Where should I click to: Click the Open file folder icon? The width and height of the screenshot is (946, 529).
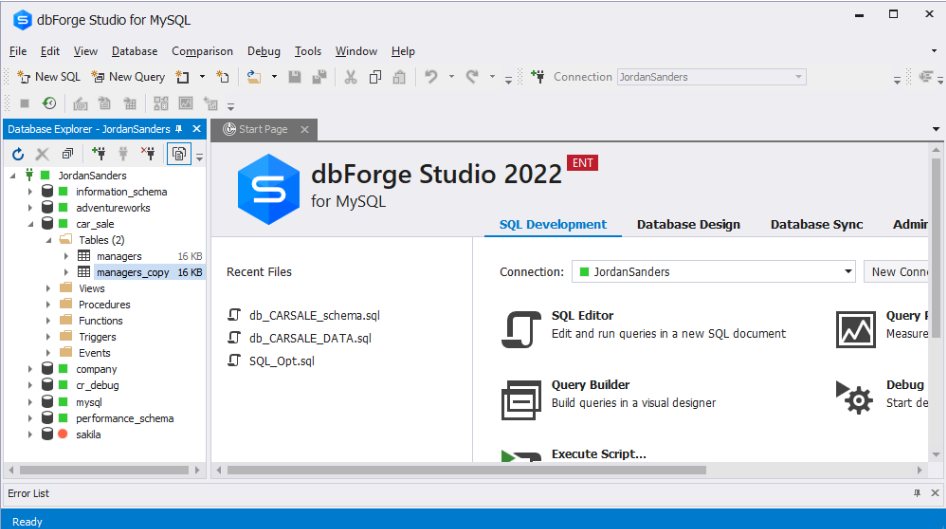(x=254, y=77)
